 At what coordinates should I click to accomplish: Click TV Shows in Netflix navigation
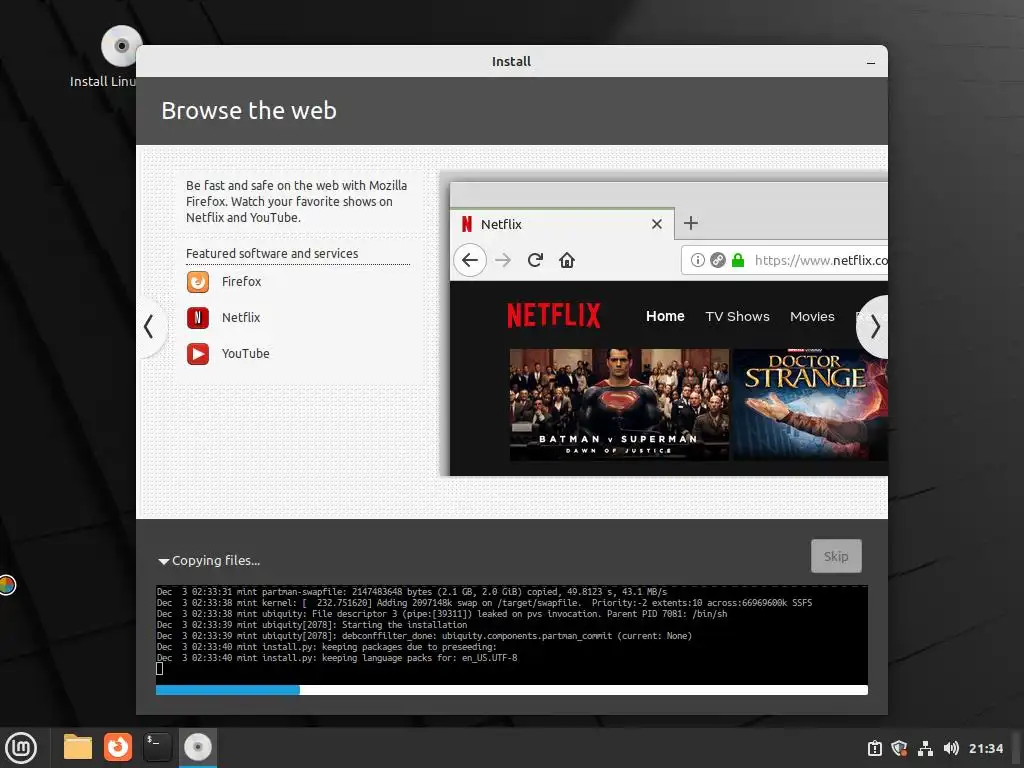tap(737, 317)
